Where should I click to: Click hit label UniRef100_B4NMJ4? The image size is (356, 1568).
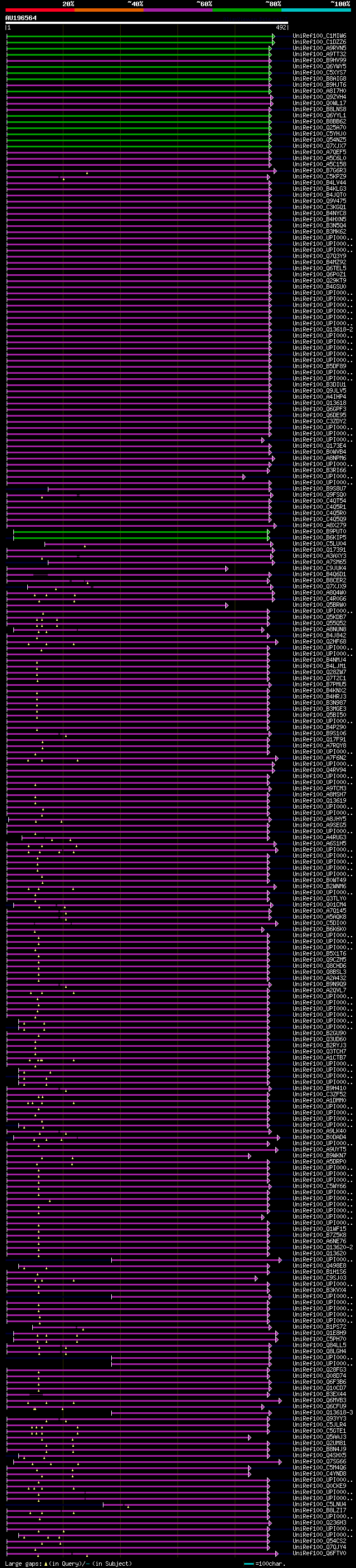click(x=319, y=660)
